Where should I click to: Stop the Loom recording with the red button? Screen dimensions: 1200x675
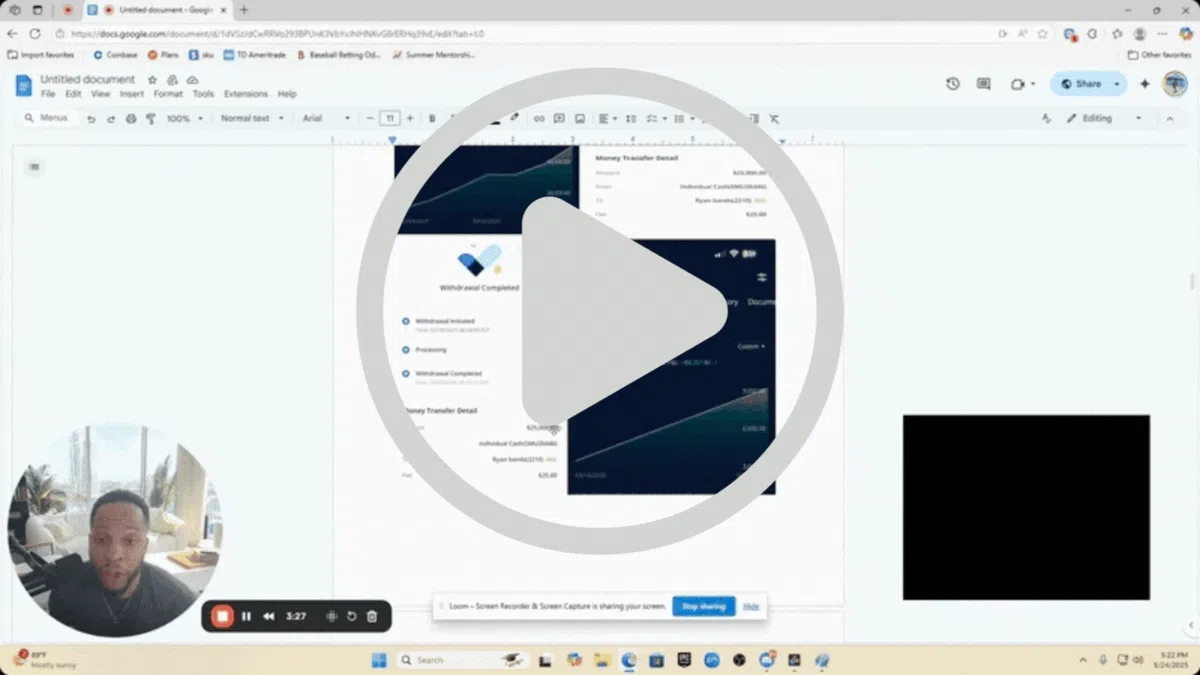pyautogui.click(x=222, y=616)
